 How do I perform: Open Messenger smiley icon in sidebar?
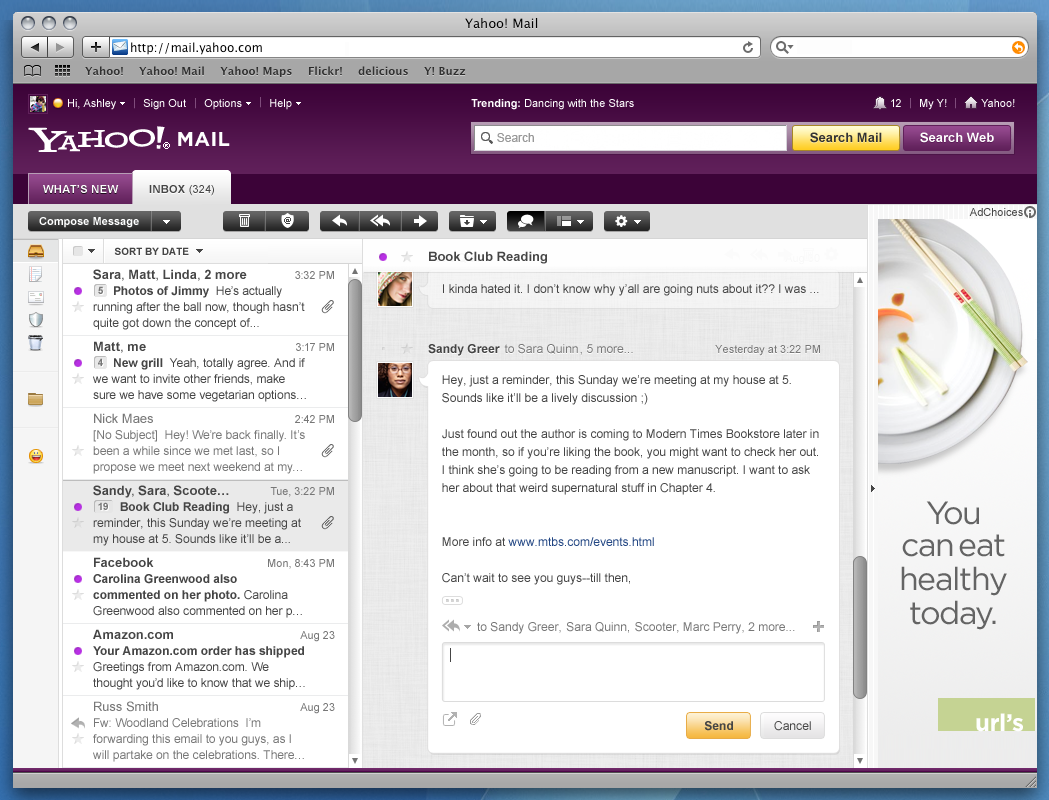(36, 456)
